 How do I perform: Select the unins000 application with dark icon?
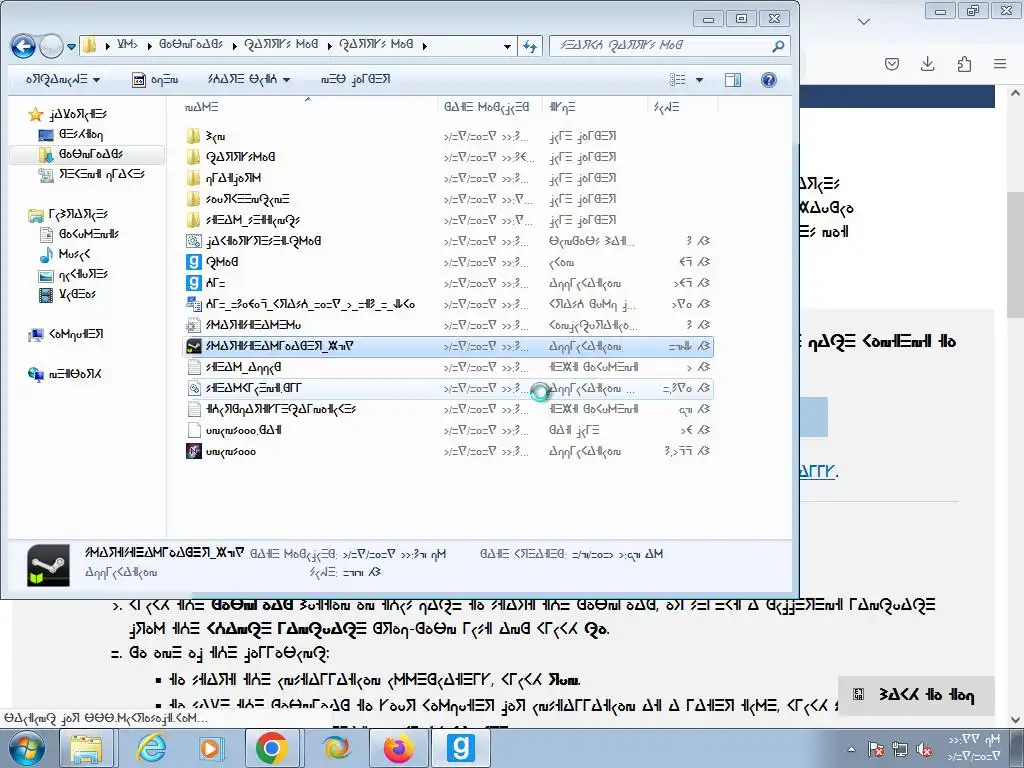(194, 451)
